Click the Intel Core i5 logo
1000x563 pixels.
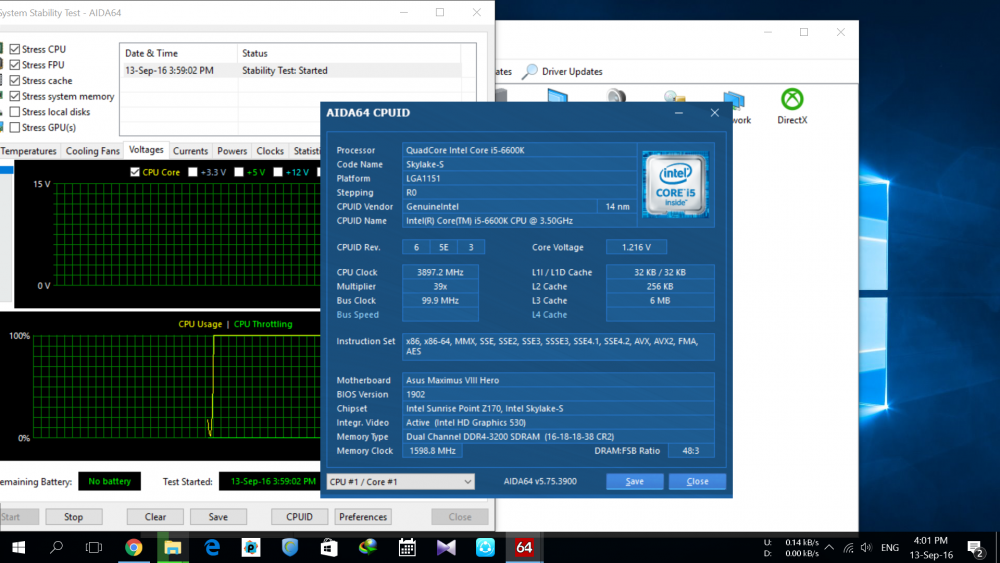point(675,184)
